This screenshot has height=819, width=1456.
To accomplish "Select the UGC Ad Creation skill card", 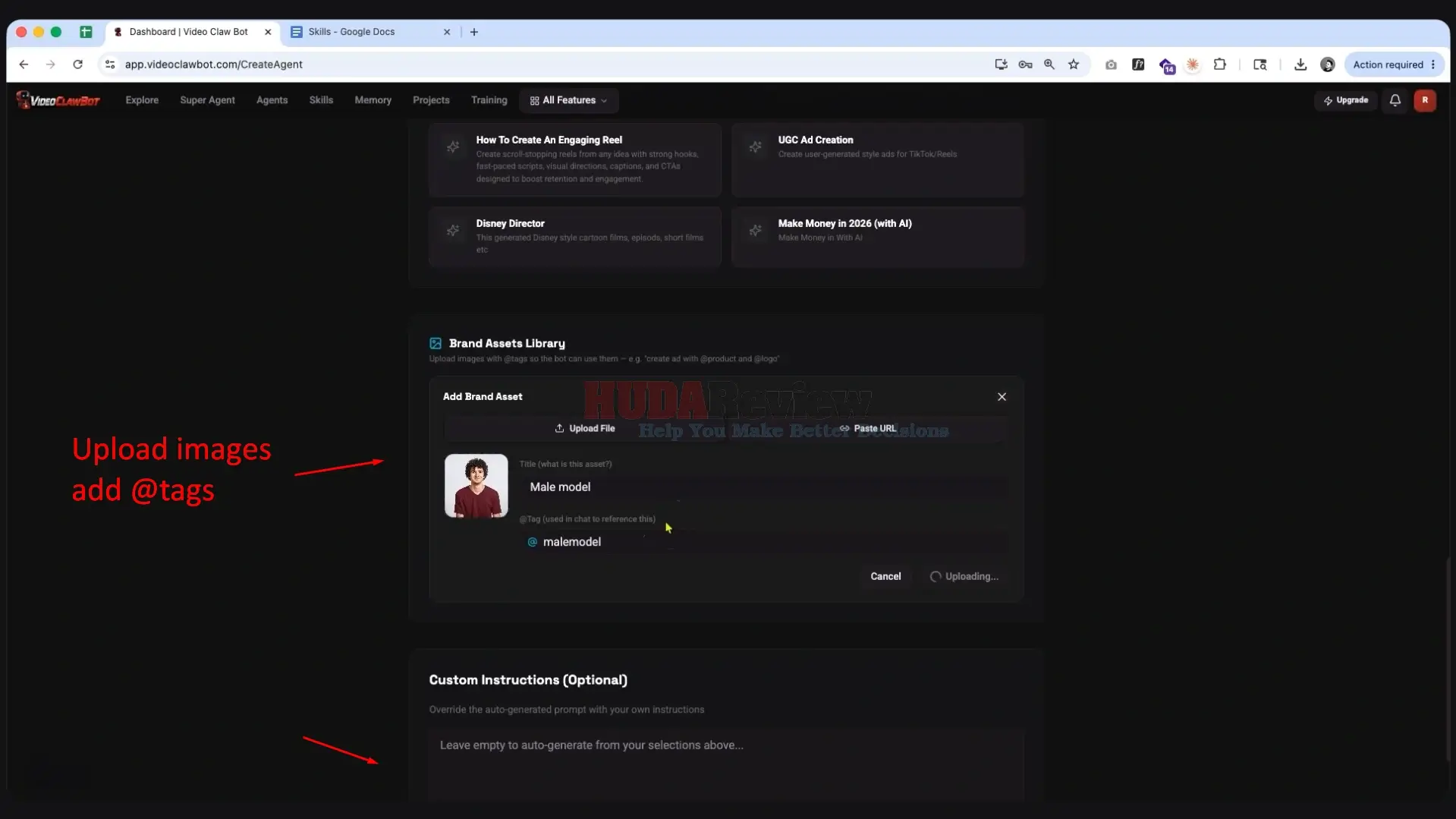I will (x=877, y=159).
